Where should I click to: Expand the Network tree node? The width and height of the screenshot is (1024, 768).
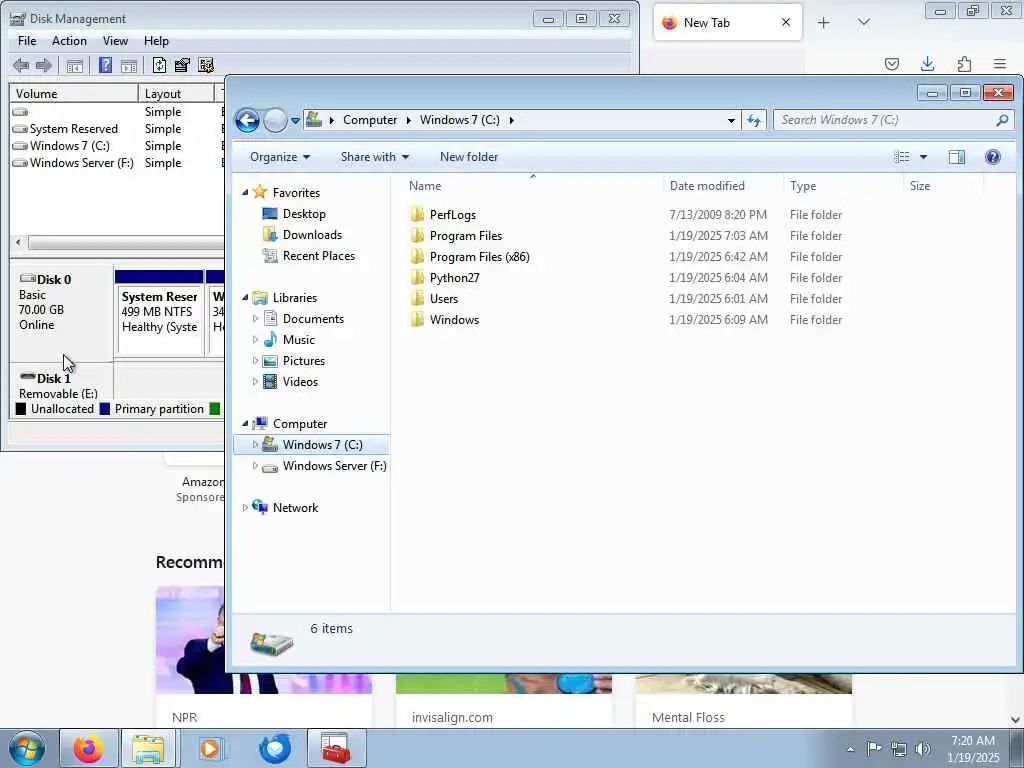tap(246, 508)
